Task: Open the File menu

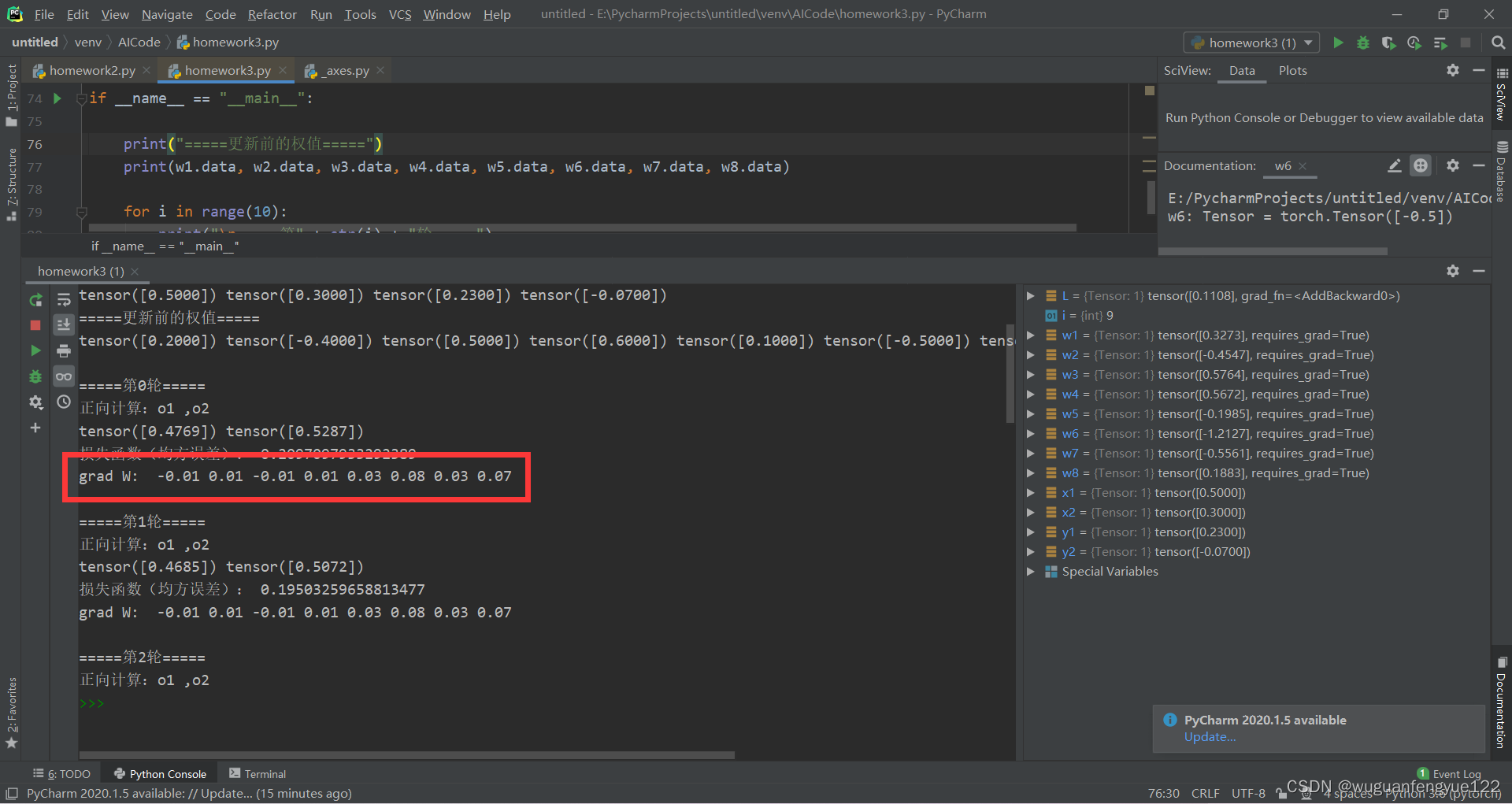Action: (x=44, y=14)
